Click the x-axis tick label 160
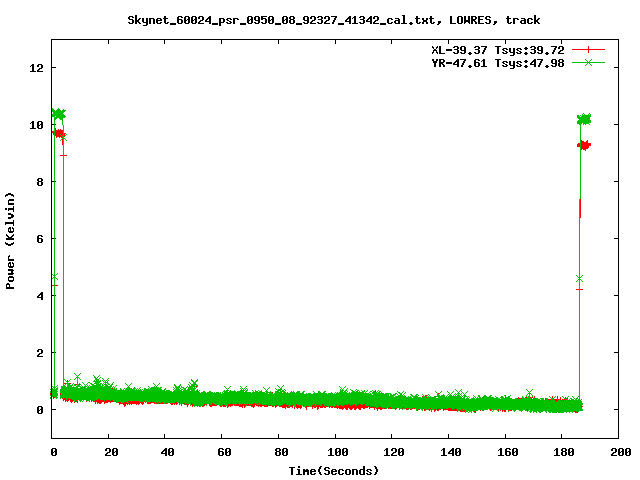640x480 pixels. click(505, 452)
